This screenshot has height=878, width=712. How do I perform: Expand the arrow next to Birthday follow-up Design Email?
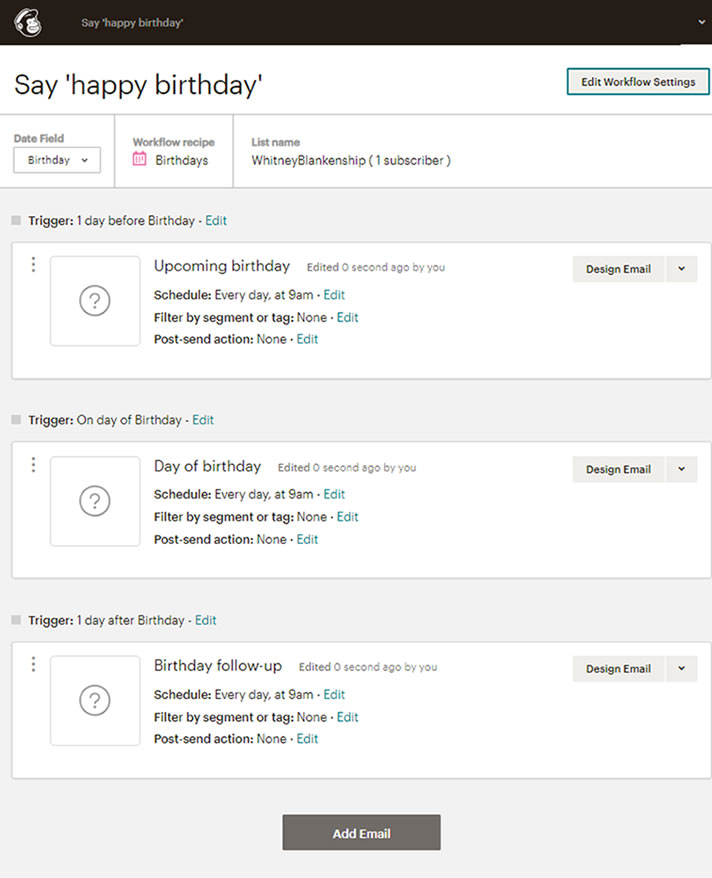[681, 669]
